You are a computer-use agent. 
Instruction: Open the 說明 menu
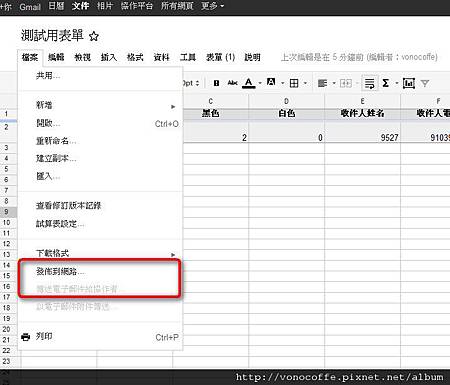[252, 57]
